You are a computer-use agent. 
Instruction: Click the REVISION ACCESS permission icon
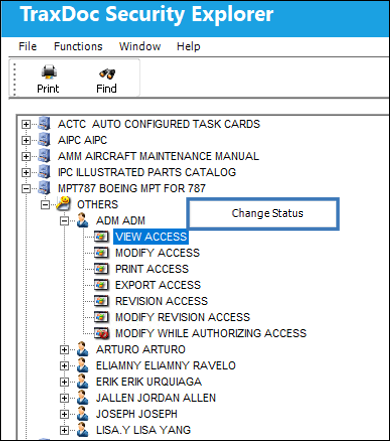[101, 301]
